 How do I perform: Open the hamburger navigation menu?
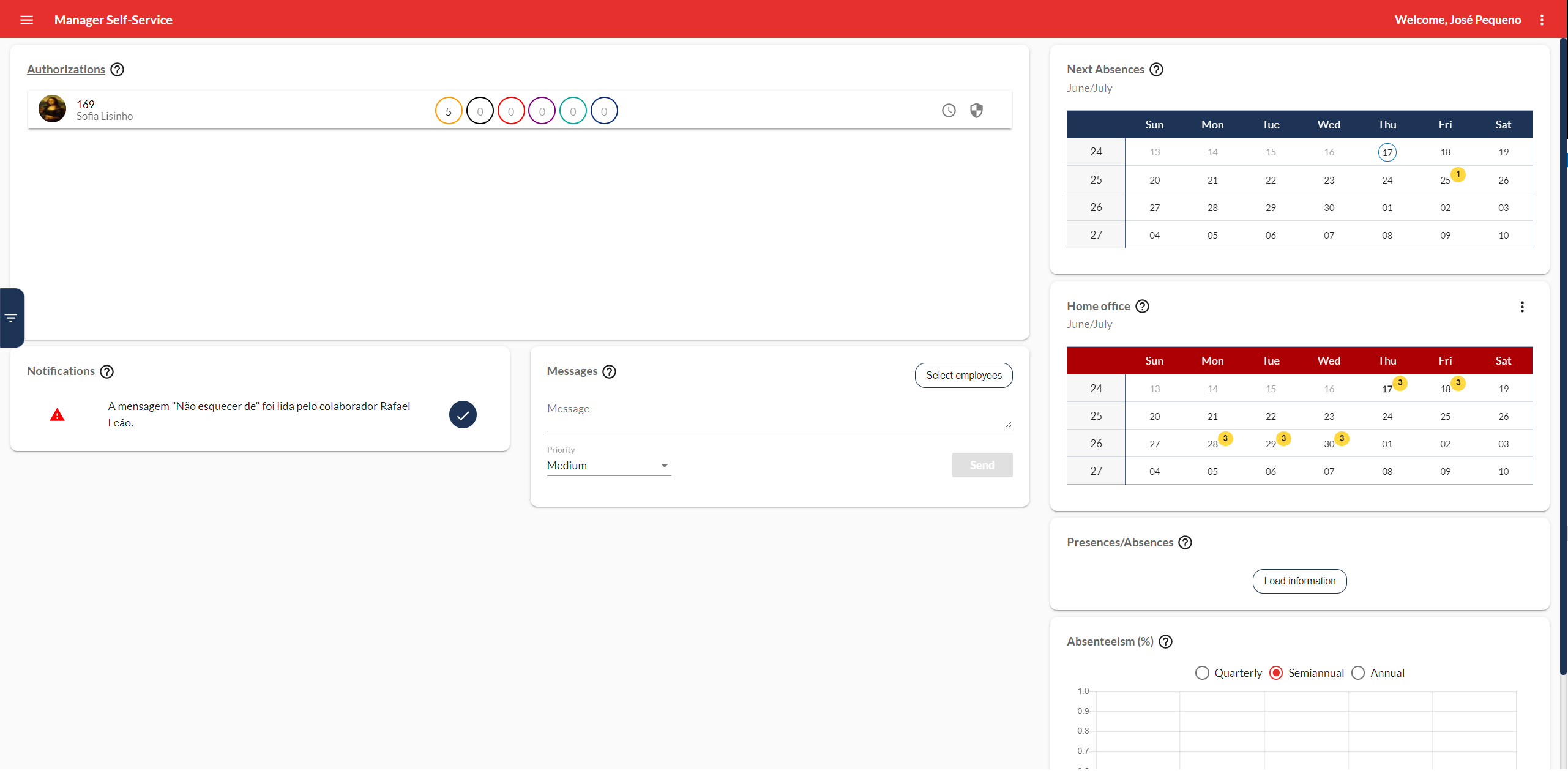tap(27, 19)
